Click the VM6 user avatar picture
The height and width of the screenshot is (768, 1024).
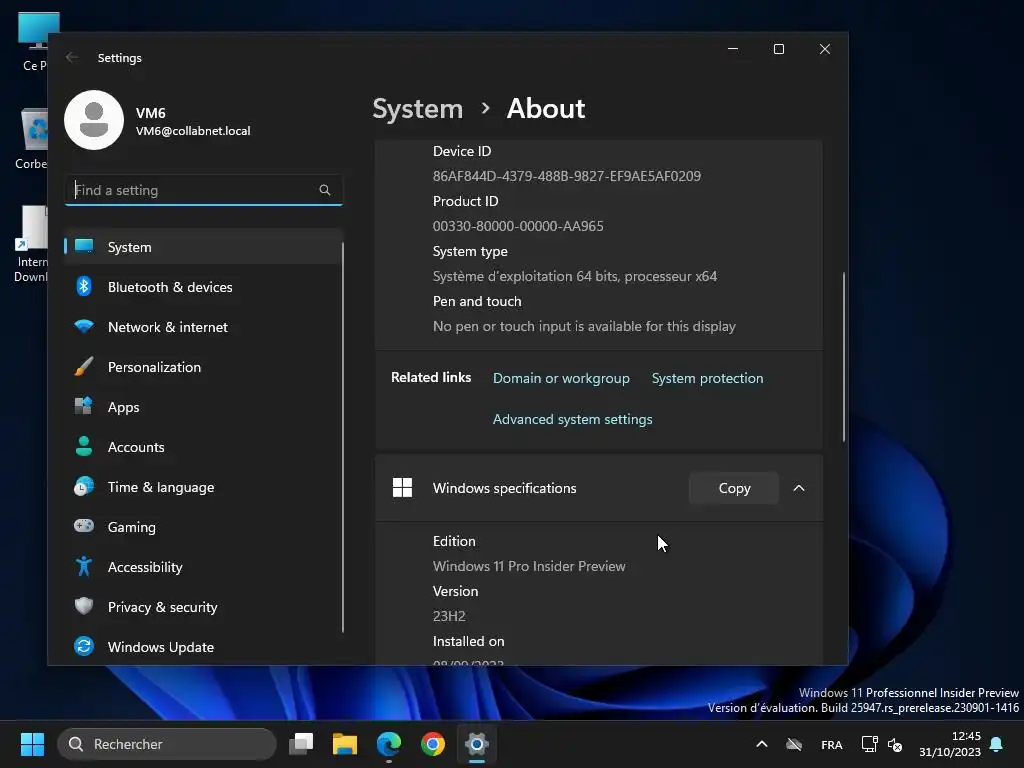point(94,120)
